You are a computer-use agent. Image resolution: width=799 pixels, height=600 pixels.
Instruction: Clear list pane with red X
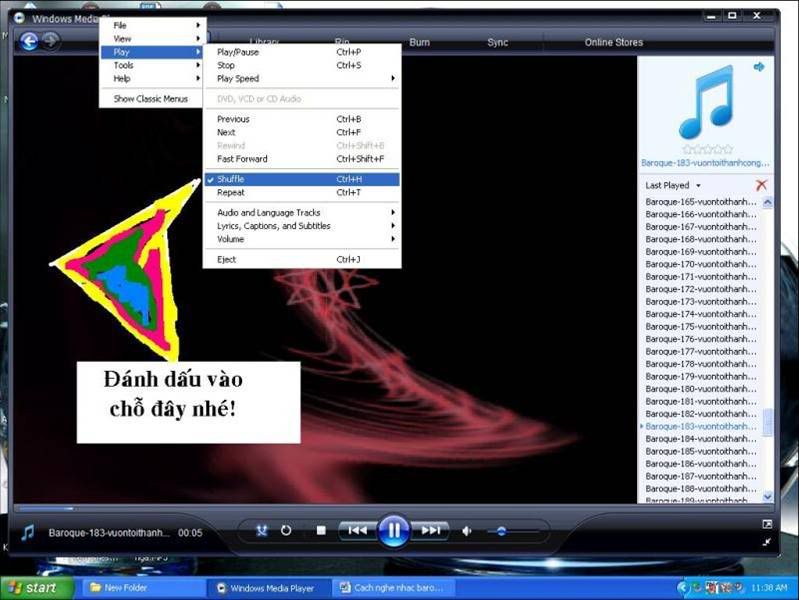pyautogui.click(x=761, y=185)
